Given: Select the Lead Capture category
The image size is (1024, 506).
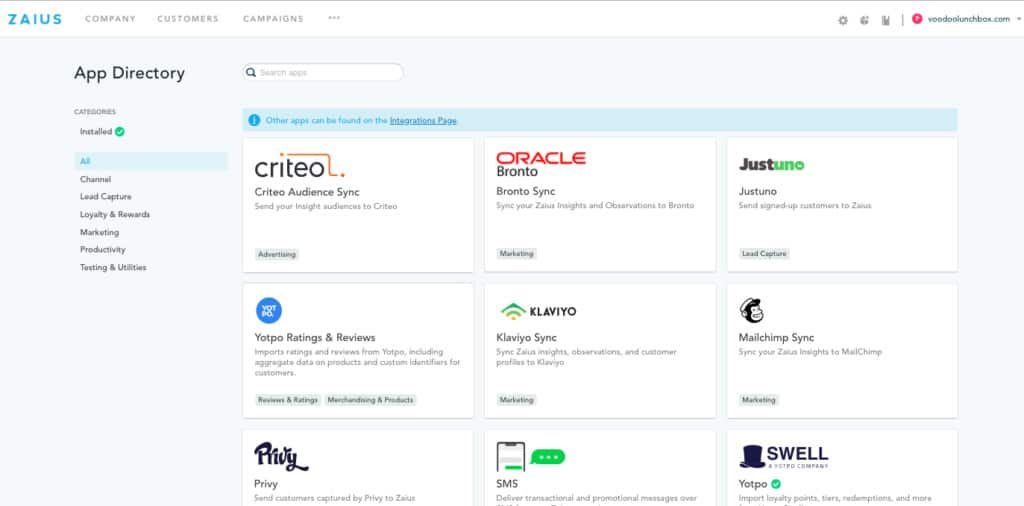Looking at the screenshot, I should coord(106,197).
